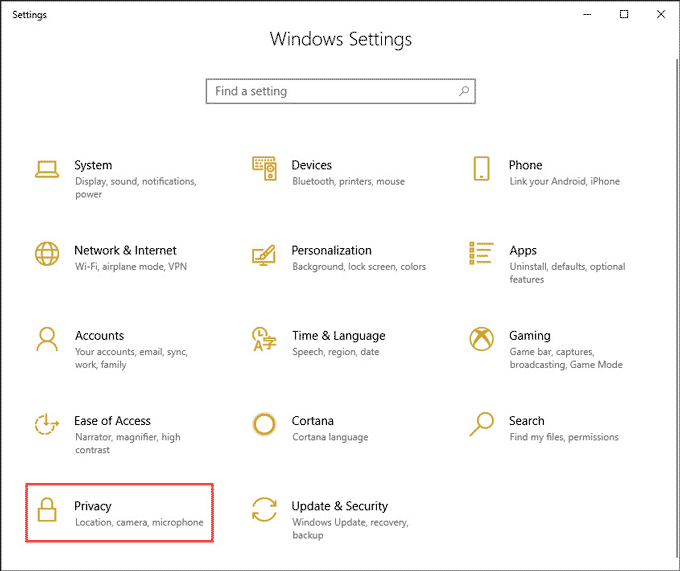The image size is (680, 571).
Task: Maximize the Settings window
Action: 624,14
